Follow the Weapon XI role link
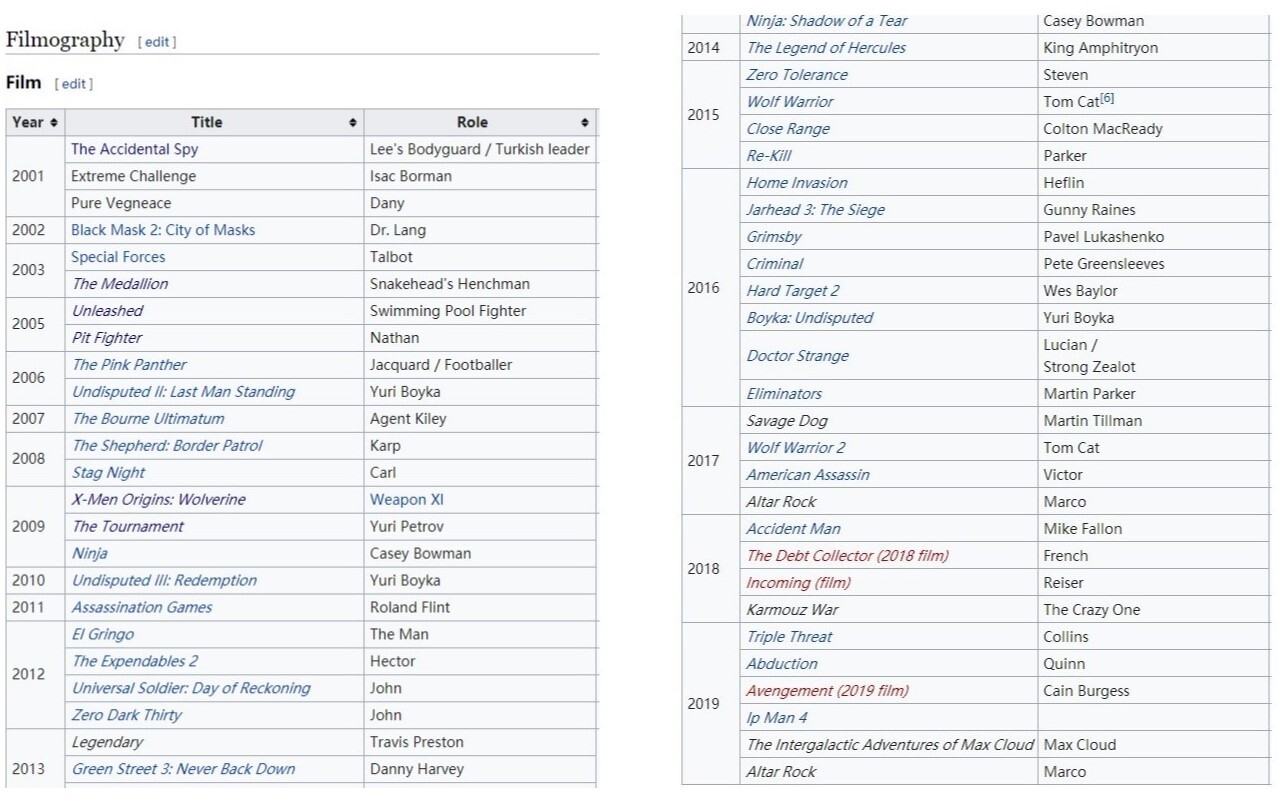1280x798 pixels. 406,500
